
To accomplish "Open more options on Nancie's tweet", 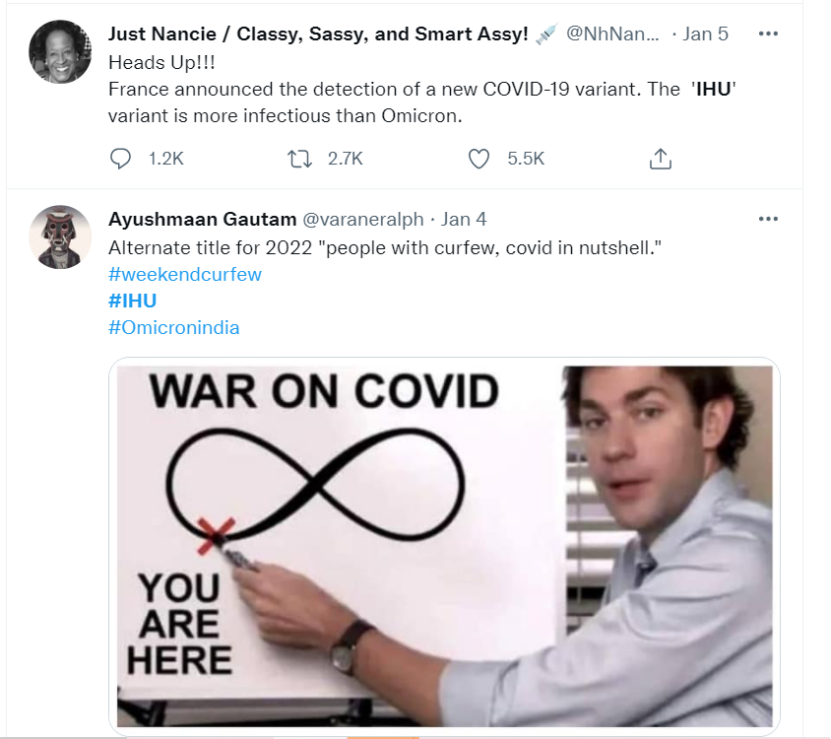I will 768,34.
